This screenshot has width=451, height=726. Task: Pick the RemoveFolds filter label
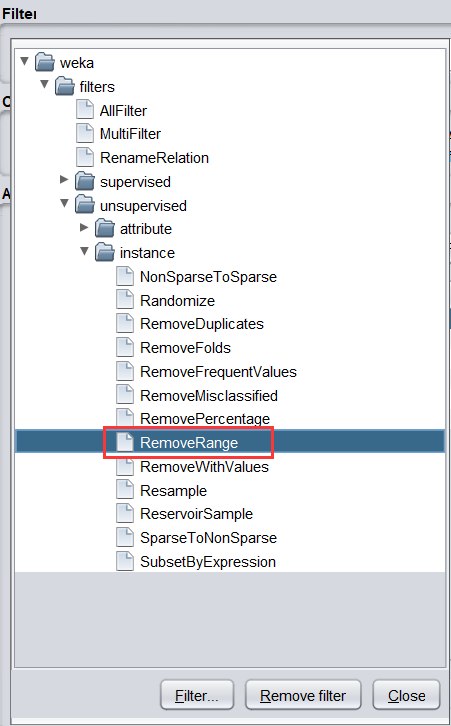tap(185, 348)
